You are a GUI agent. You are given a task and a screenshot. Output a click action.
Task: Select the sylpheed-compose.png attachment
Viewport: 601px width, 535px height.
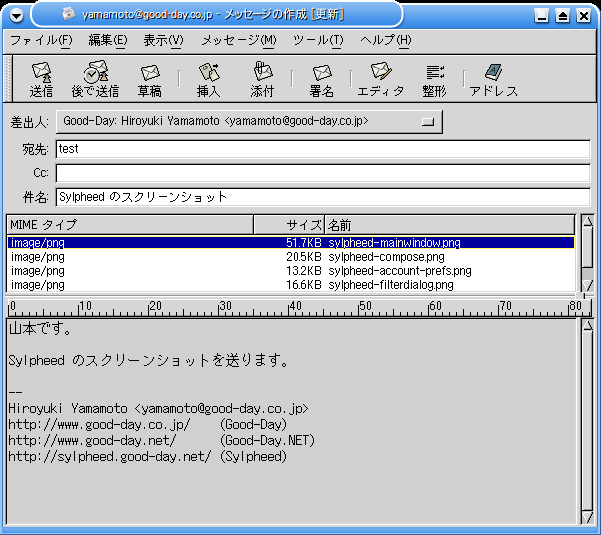386,257
